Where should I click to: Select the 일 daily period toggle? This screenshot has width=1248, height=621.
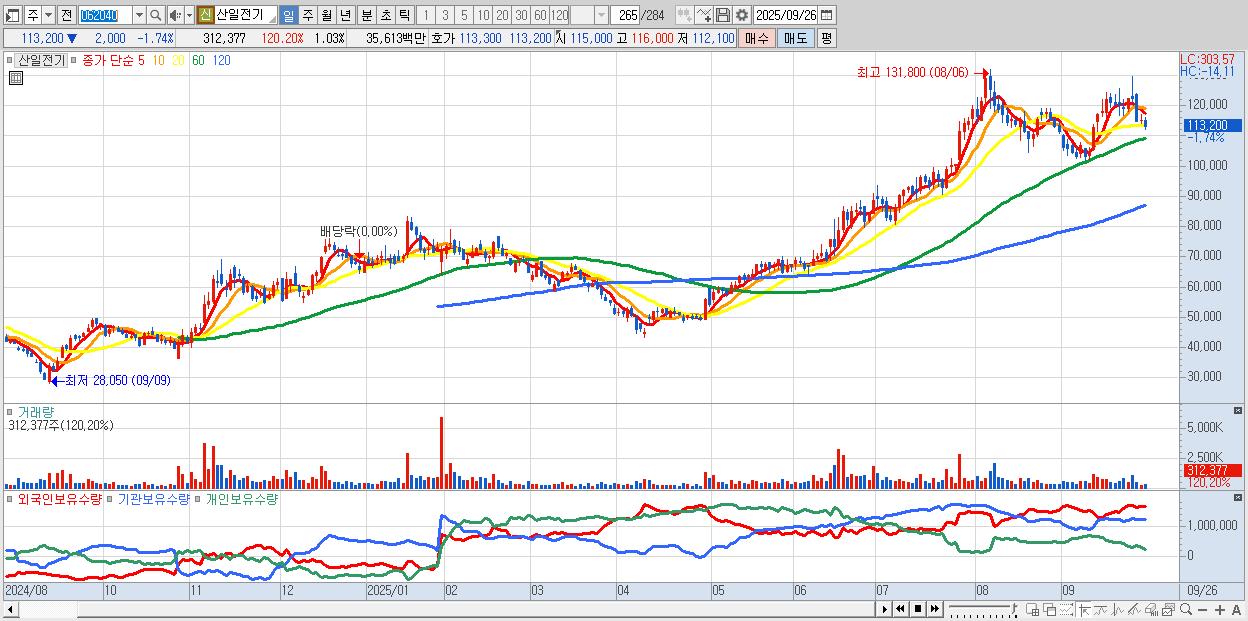[288, 15]
